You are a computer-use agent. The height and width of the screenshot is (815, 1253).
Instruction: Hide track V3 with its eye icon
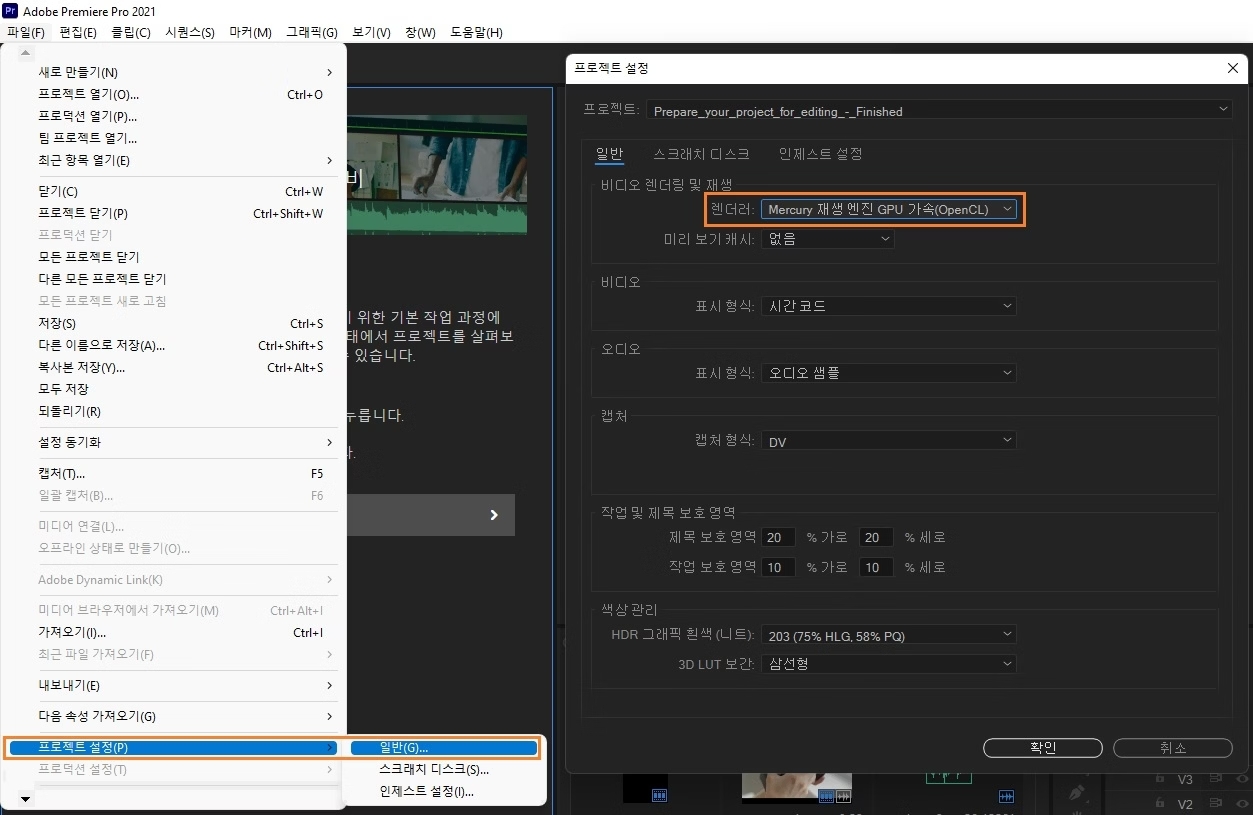point(1242,778)
